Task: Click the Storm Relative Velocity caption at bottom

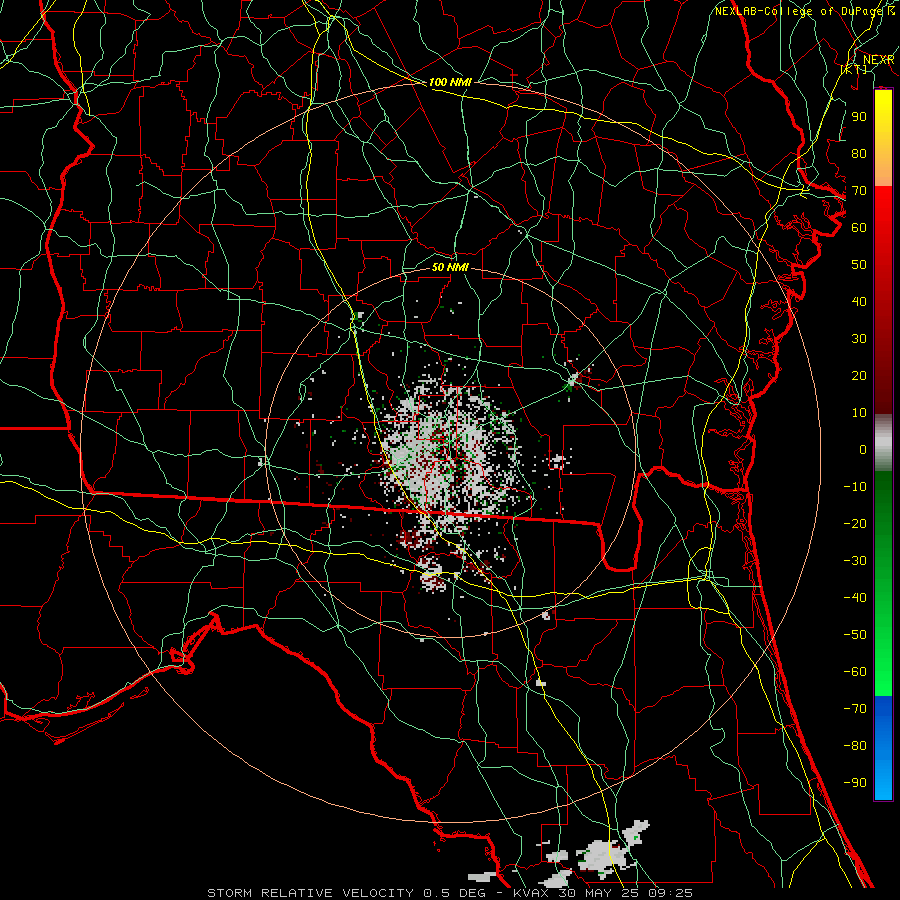Action: tap(449, 893)
